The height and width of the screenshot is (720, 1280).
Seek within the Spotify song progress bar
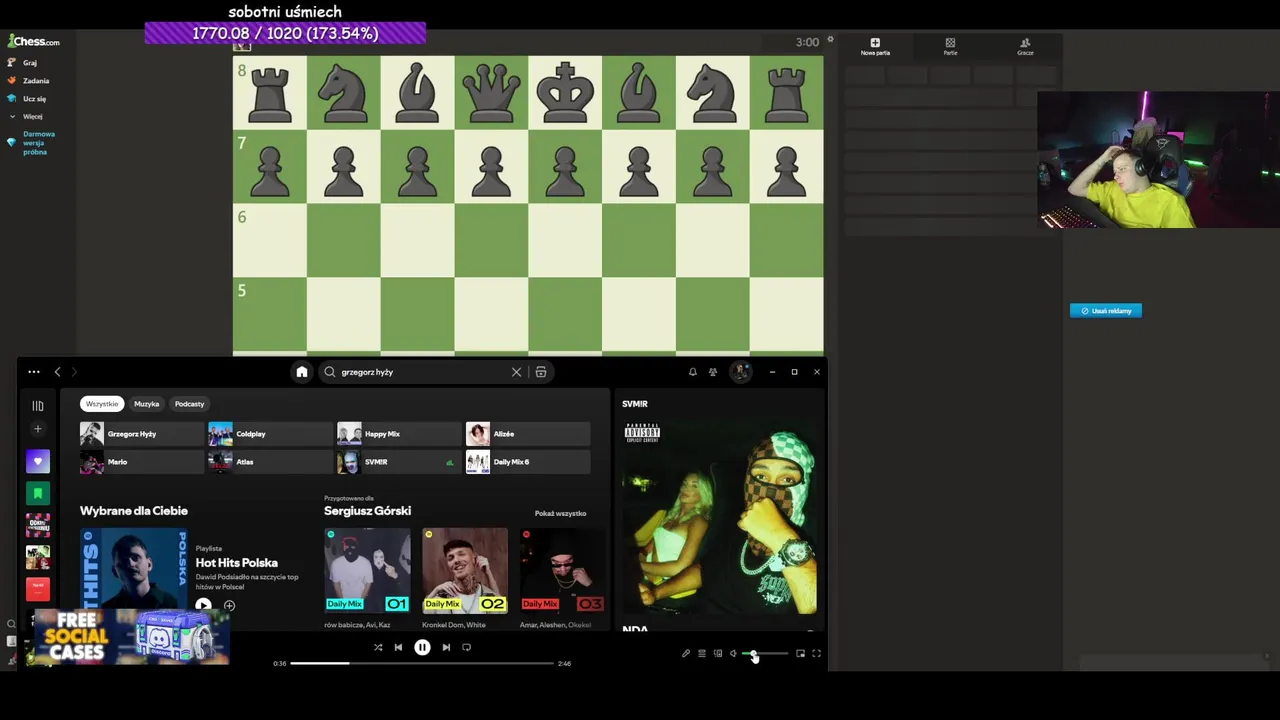click(422, 663)
